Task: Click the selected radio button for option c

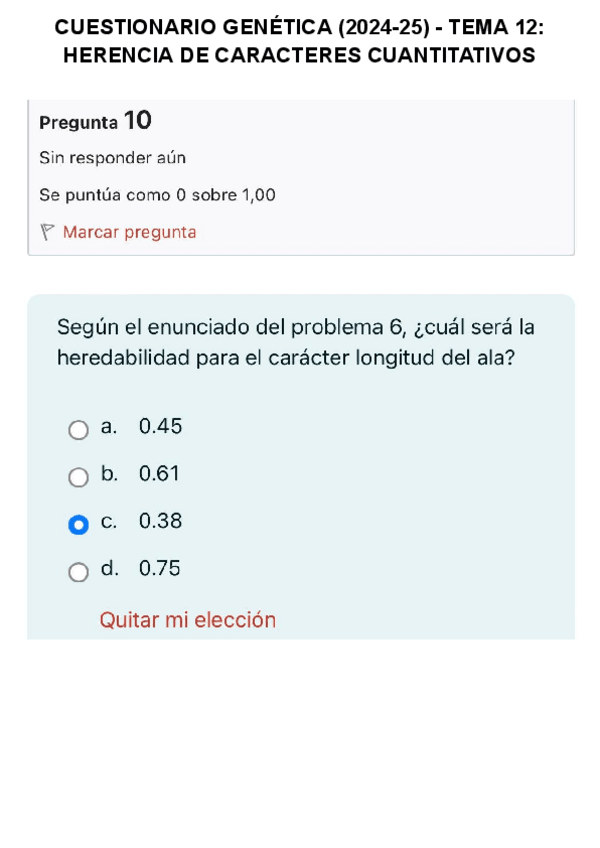Action: coord(78,523)
